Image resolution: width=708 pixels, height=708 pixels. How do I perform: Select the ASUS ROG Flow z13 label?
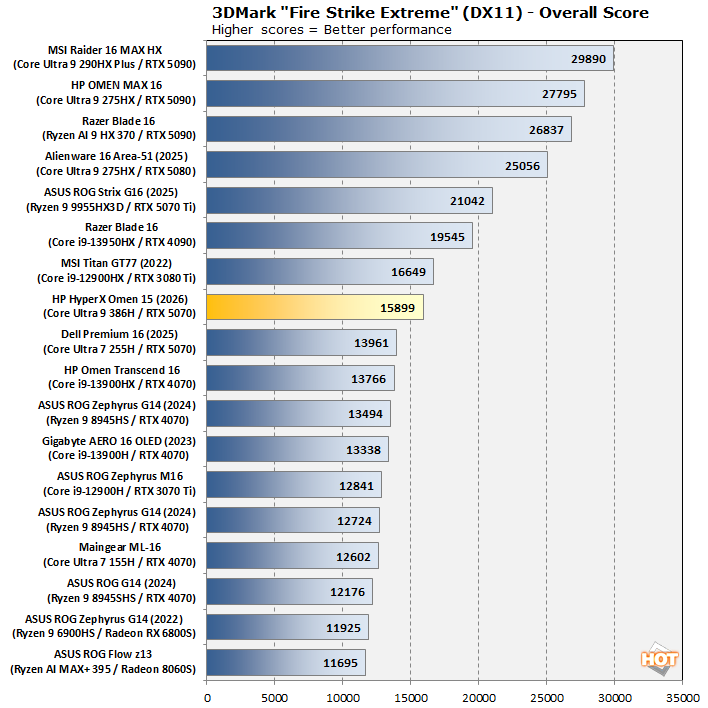coord(103,661)
